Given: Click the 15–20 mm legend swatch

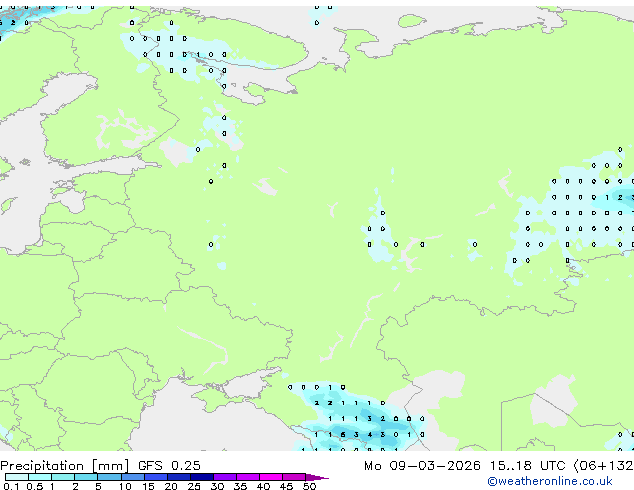Looking at the screenshot, I should click(155, 477).
